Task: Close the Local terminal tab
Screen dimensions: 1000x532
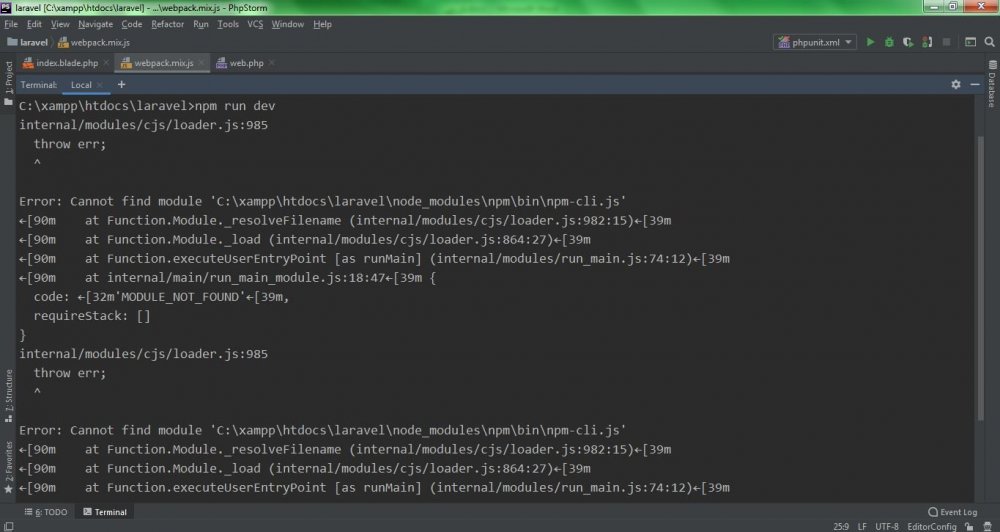Action: click(x=99, y=85)
